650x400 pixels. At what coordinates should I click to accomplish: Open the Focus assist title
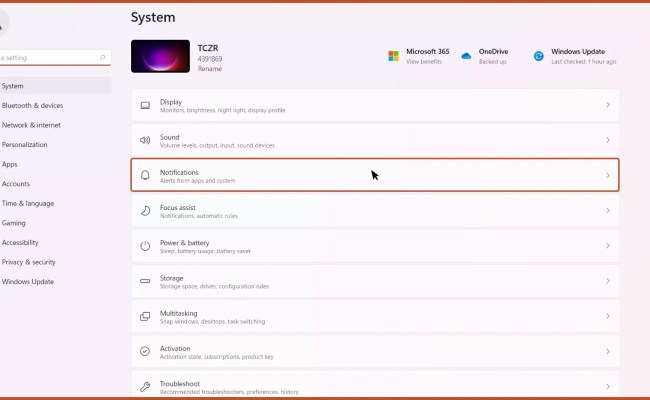pos(177,208)
